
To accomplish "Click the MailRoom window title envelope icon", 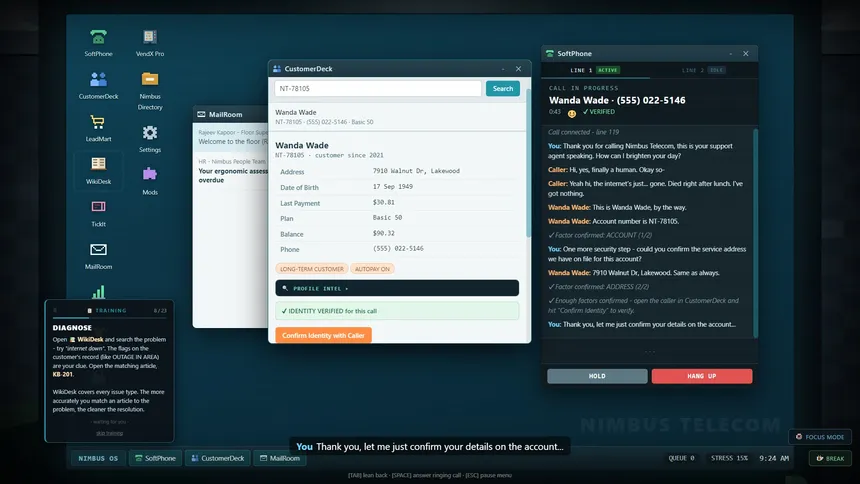I will [201, 114].
